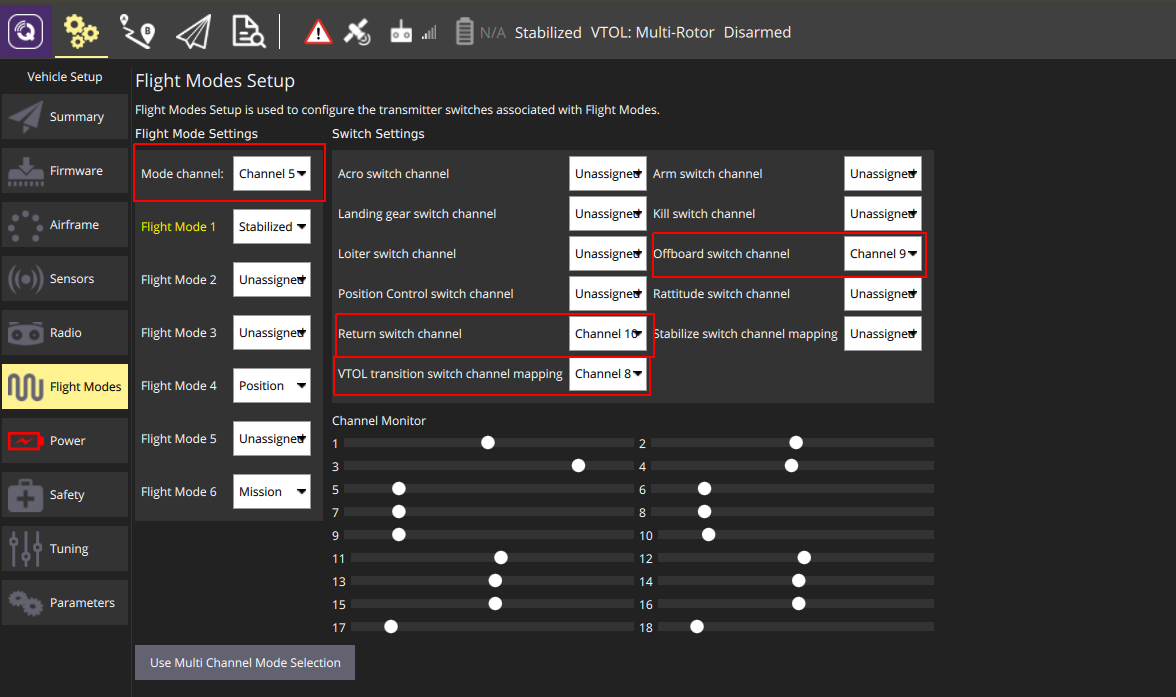1176x697 pixels.
Task: Expand Return switch channel dropdown
Action: [x=608, y=334]
